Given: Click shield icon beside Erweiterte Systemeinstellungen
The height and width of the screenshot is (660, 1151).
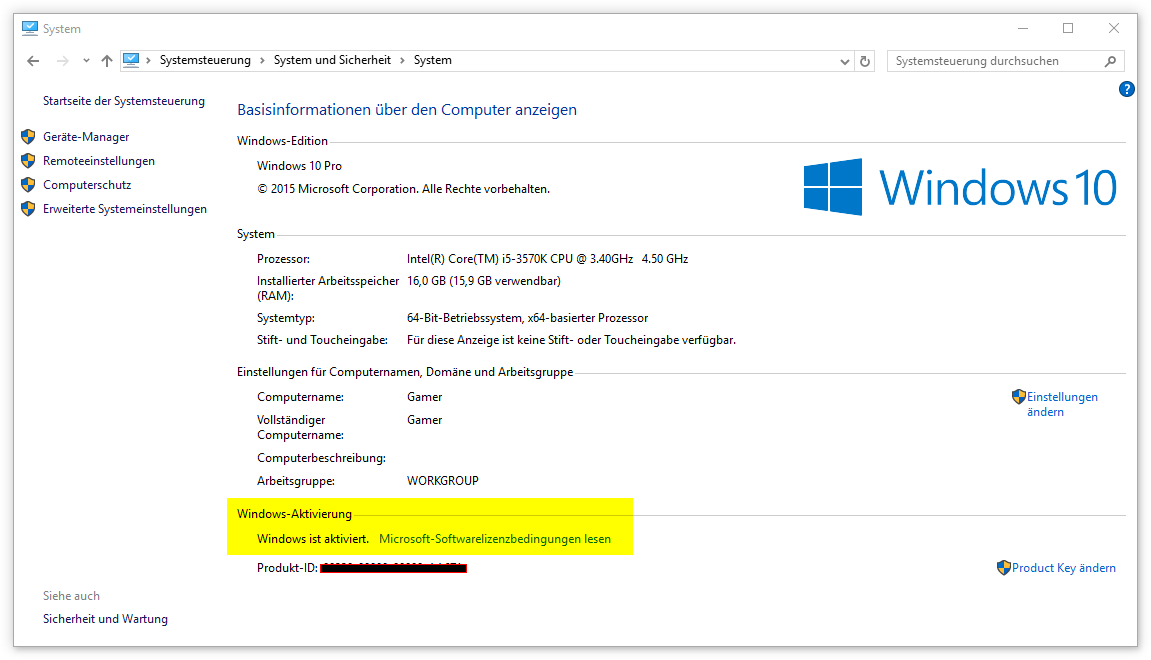Looking at the screenshot, I should pos(28,209).
